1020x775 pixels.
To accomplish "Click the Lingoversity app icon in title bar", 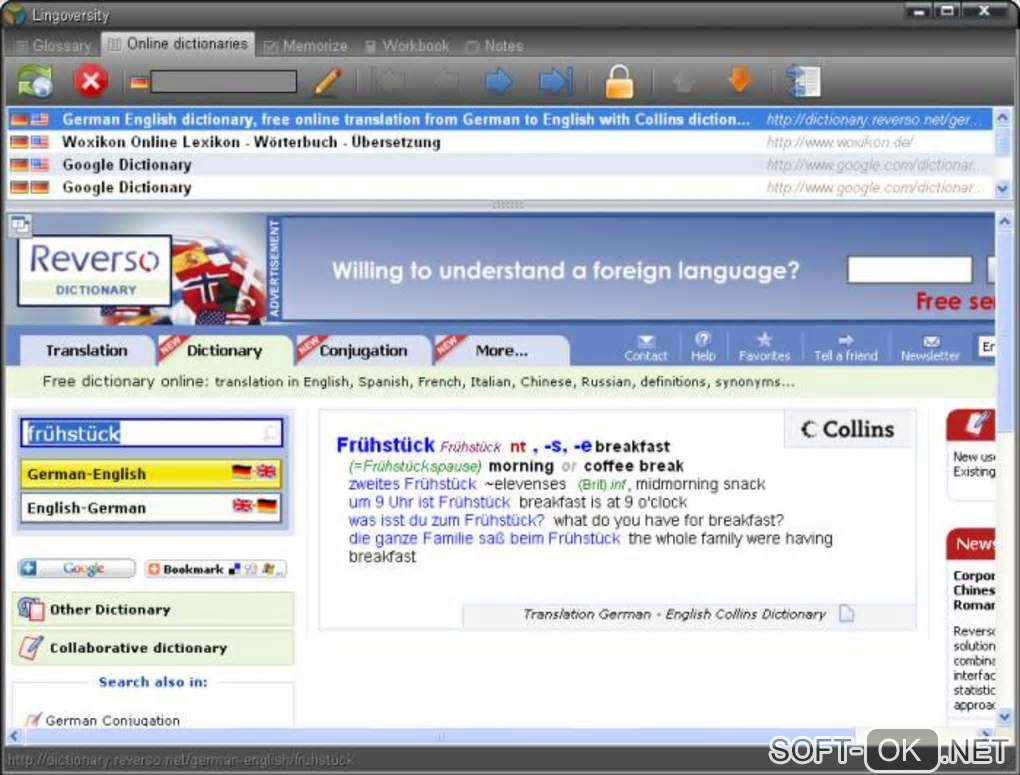I will pos(14,14).
